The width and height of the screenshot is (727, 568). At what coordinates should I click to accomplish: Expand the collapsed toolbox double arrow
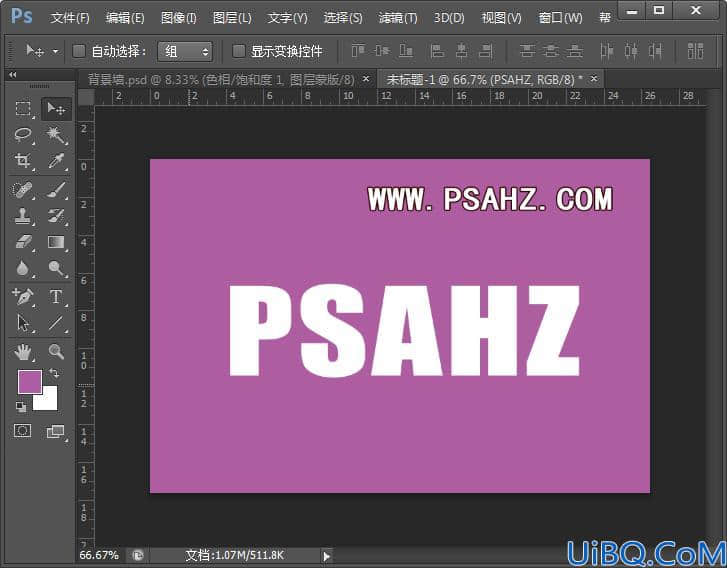[13, 75]
